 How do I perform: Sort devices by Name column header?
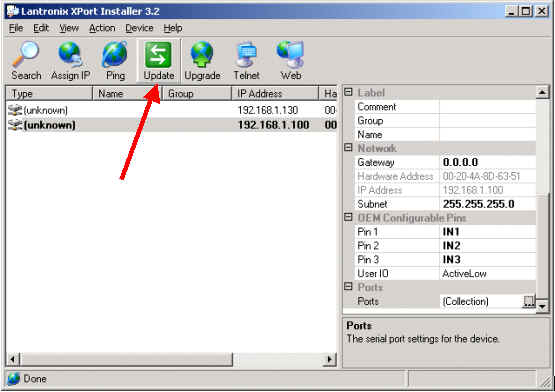[127, 93]
